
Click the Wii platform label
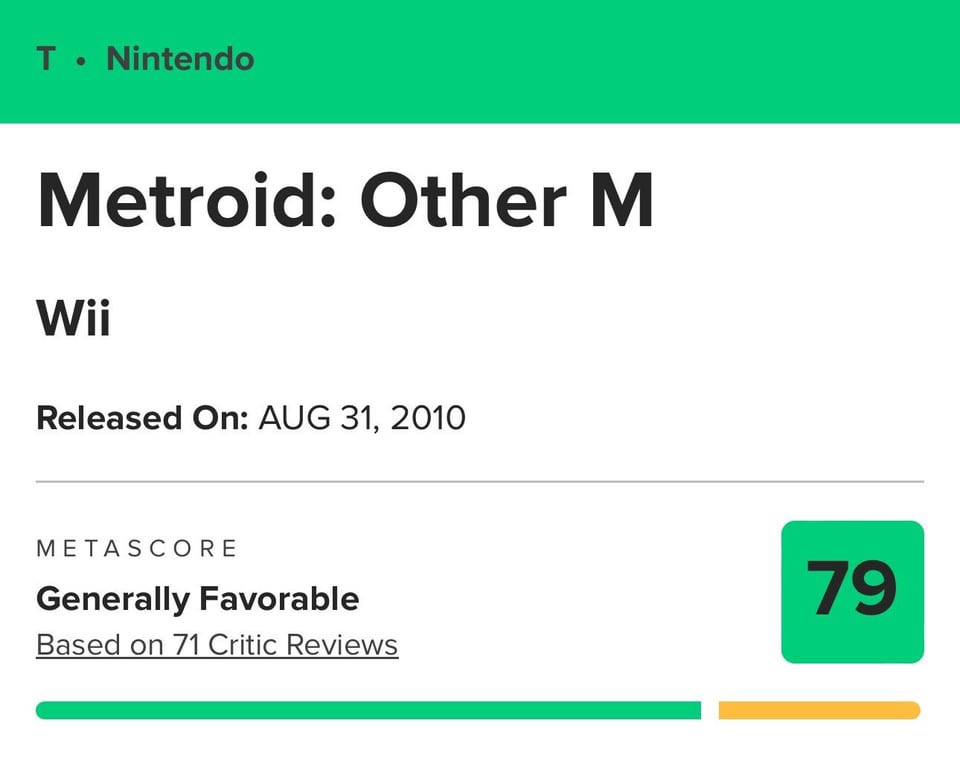click(x=73, y=318)
